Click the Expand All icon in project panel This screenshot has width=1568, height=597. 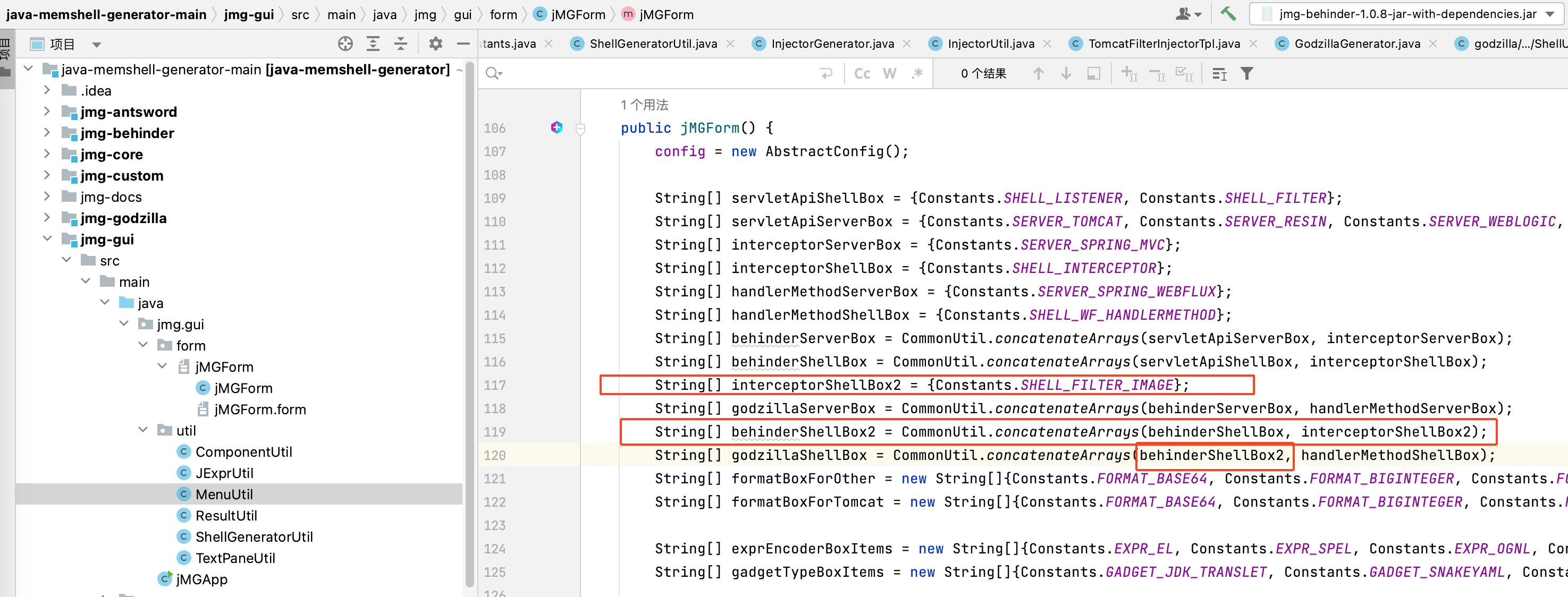[373, 44]
